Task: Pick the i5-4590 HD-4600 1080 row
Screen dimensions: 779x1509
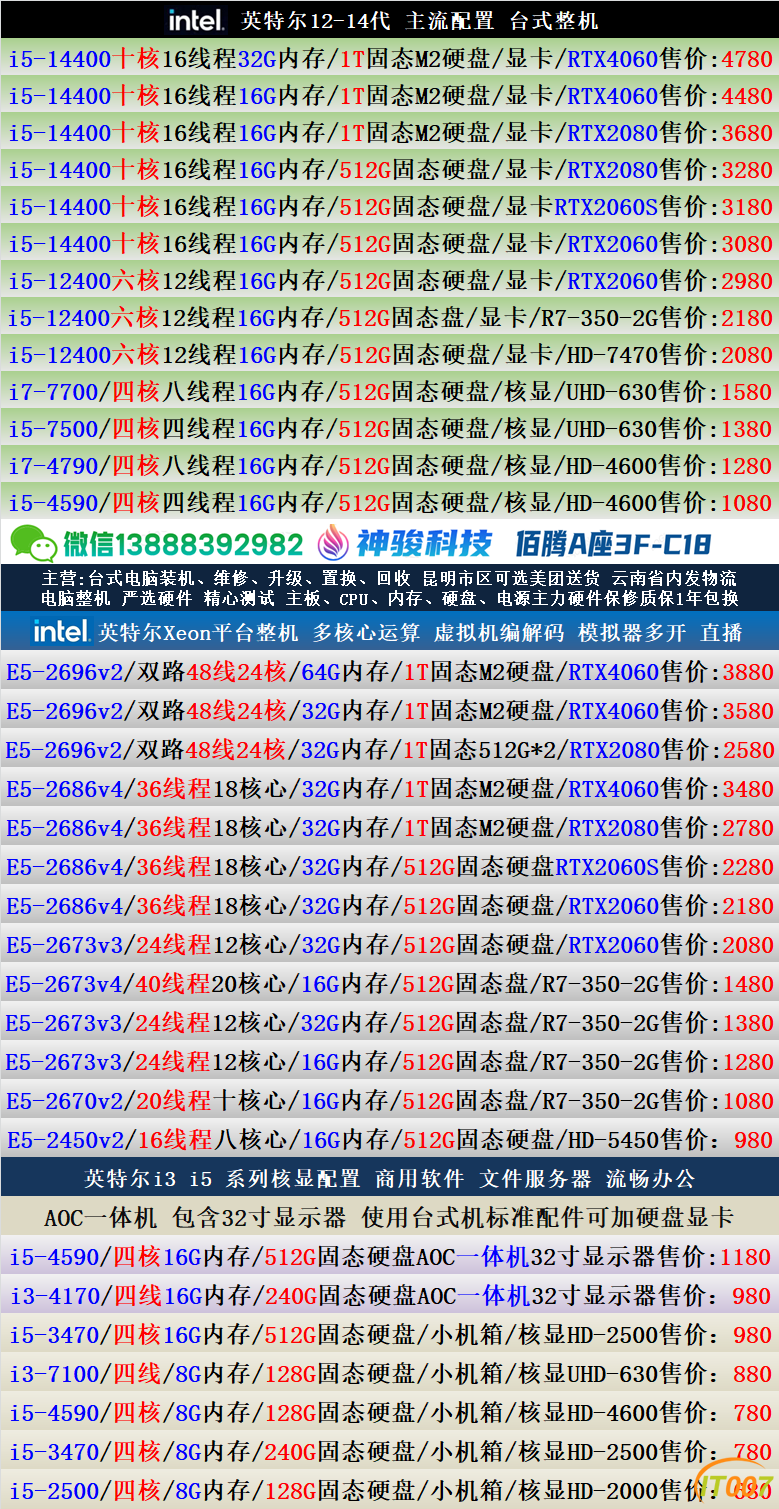Action: click(x=389, y=502)
